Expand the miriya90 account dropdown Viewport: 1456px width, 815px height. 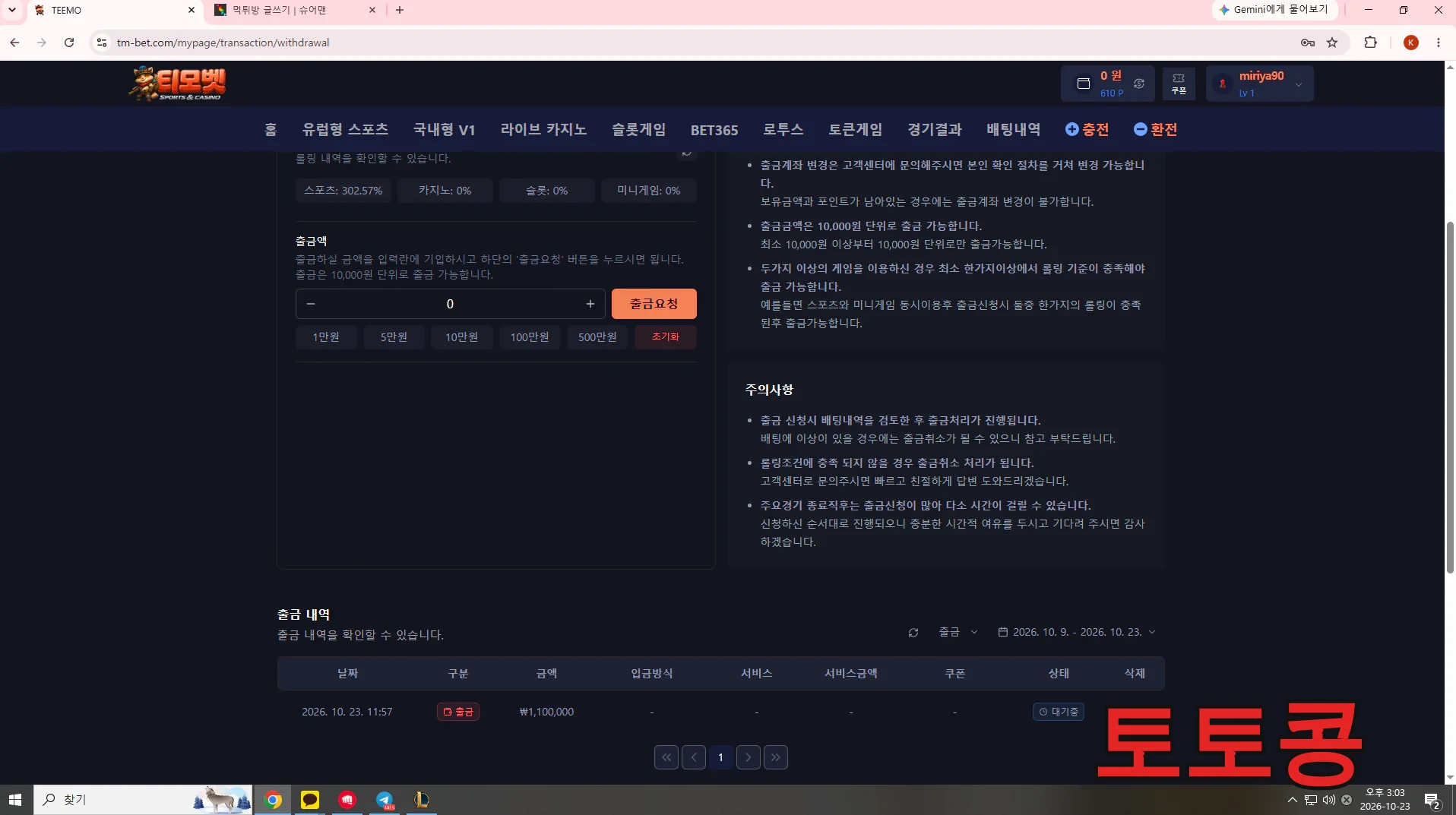pos(1259,84)
